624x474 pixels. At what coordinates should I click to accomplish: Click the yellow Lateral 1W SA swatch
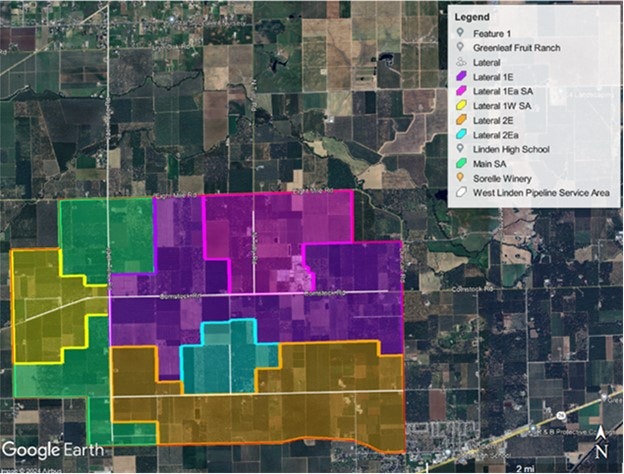pos(459,105)
